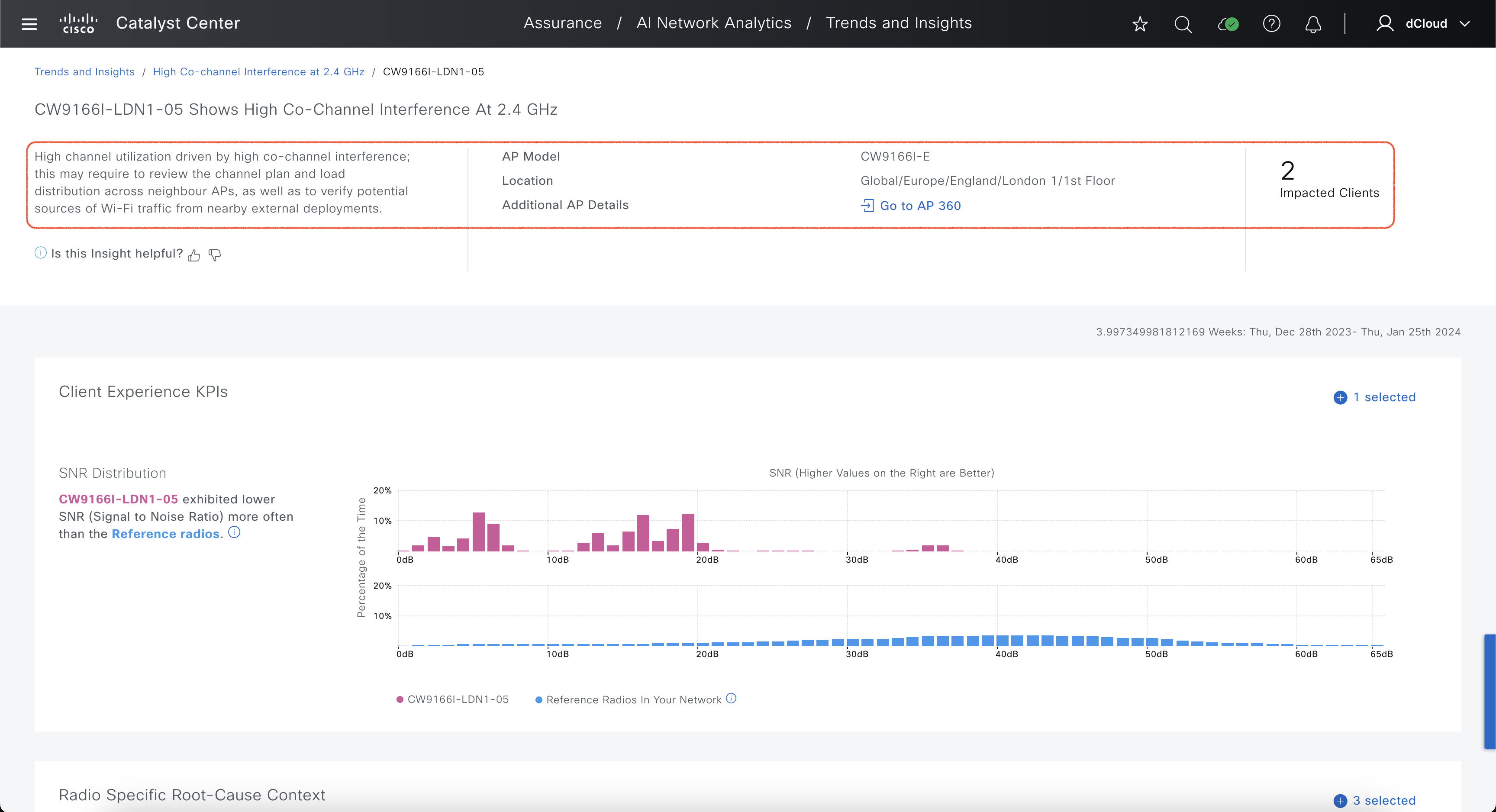The image size is (1496, 812).
Task: Open the global search magnifier
Action: pos(1183,24)
